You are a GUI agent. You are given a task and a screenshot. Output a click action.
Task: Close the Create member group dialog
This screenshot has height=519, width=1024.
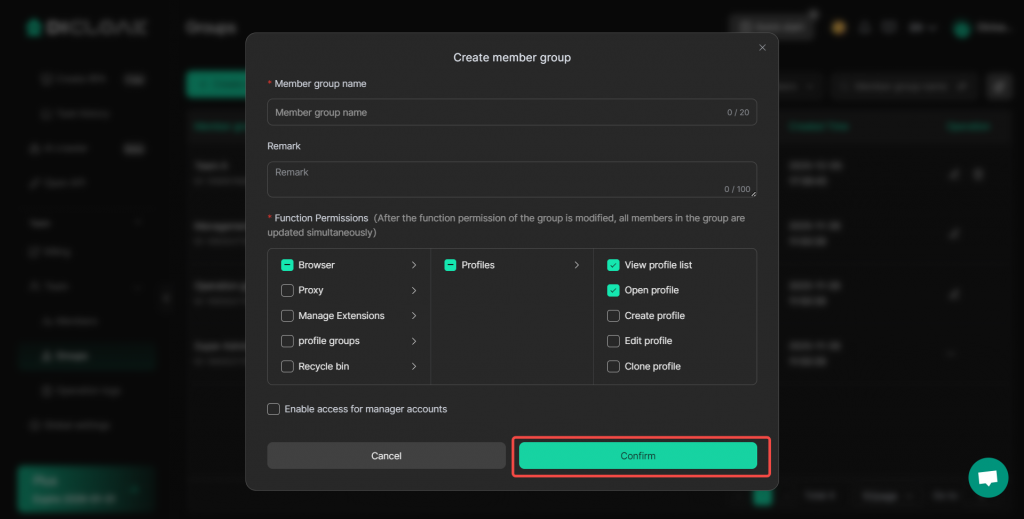coord(762,47)
